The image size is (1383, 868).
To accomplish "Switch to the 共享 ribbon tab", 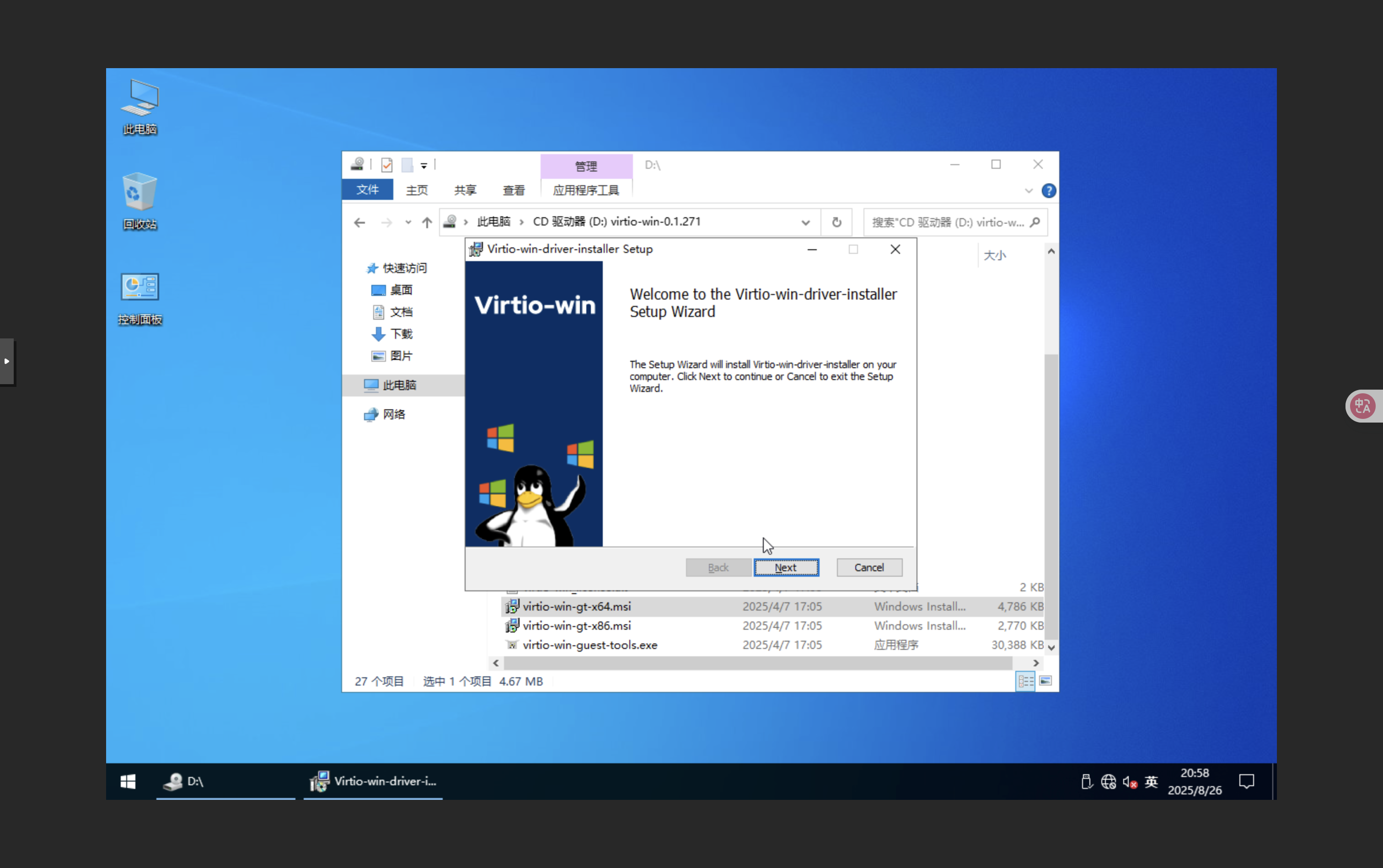I will (465, 190).
